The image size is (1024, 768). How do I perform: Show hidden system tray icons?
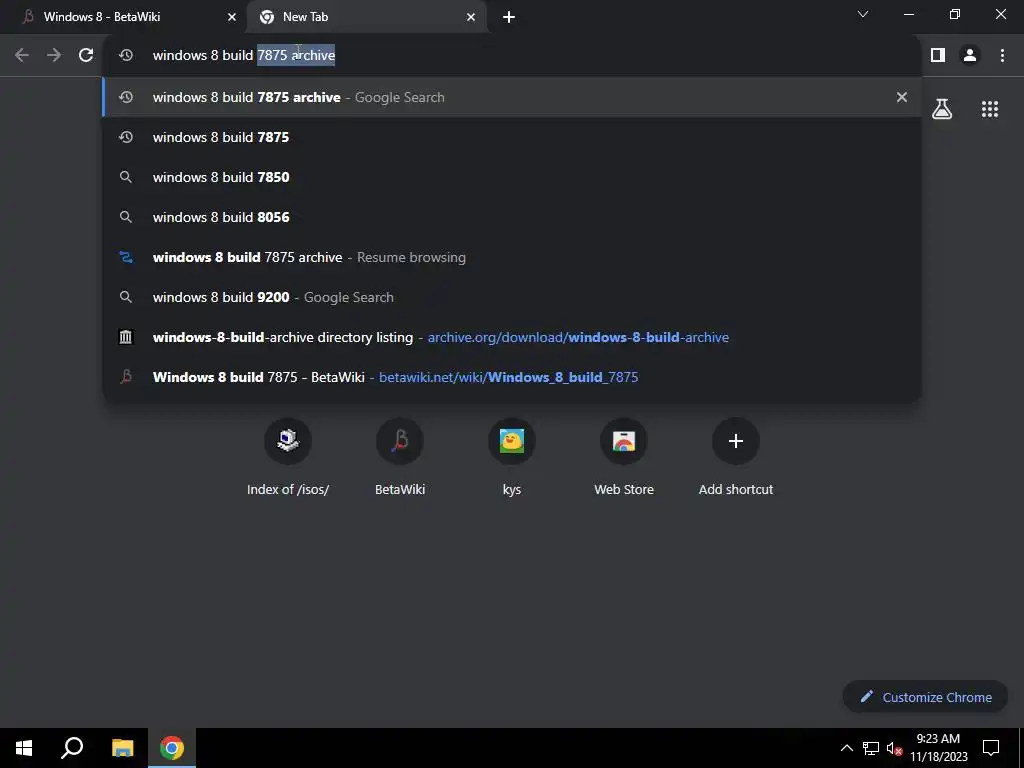(846, 748)
